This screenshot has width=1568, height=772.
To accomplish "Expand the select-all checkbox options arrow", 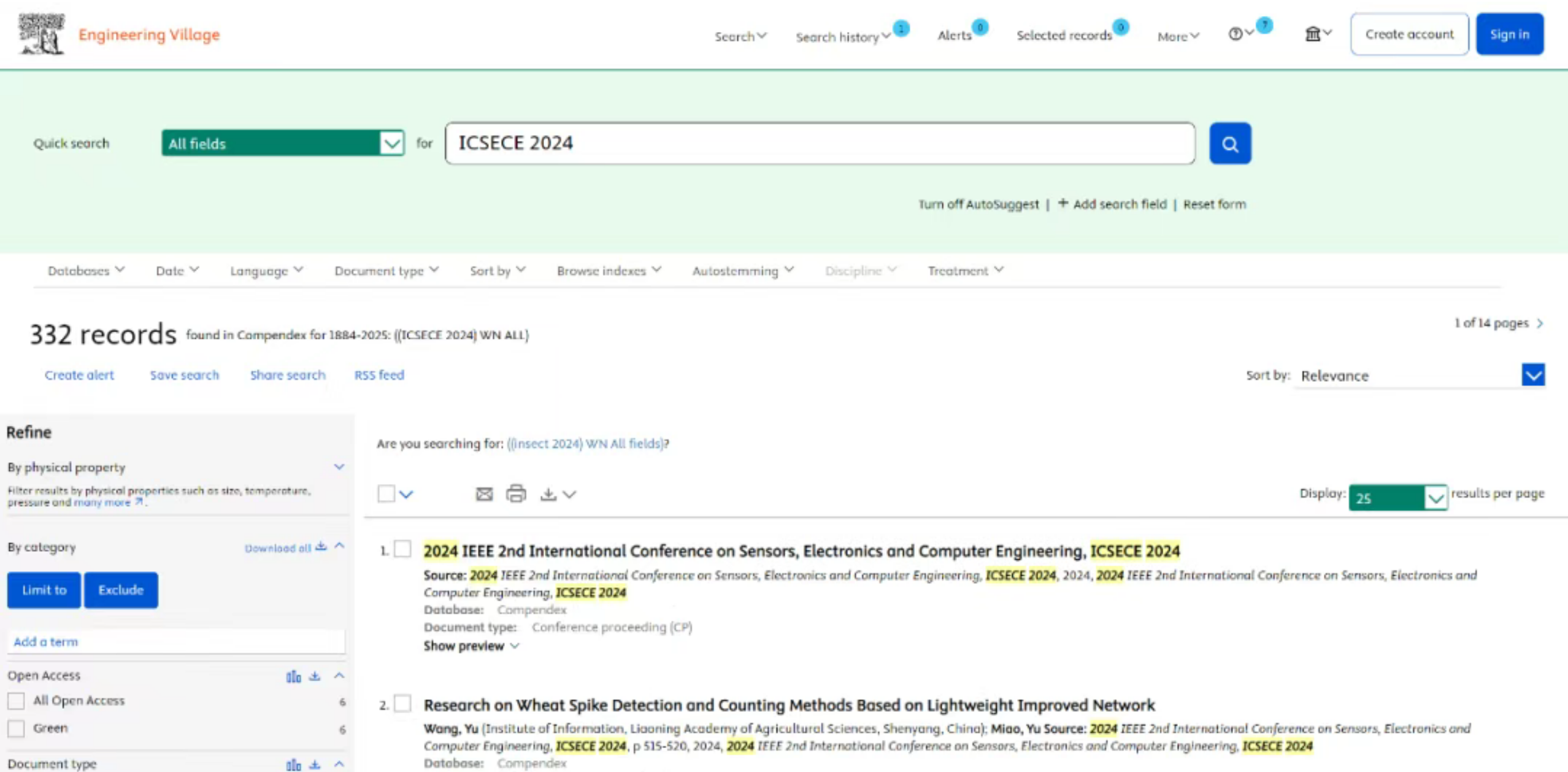I will click(x=406, y=494).
